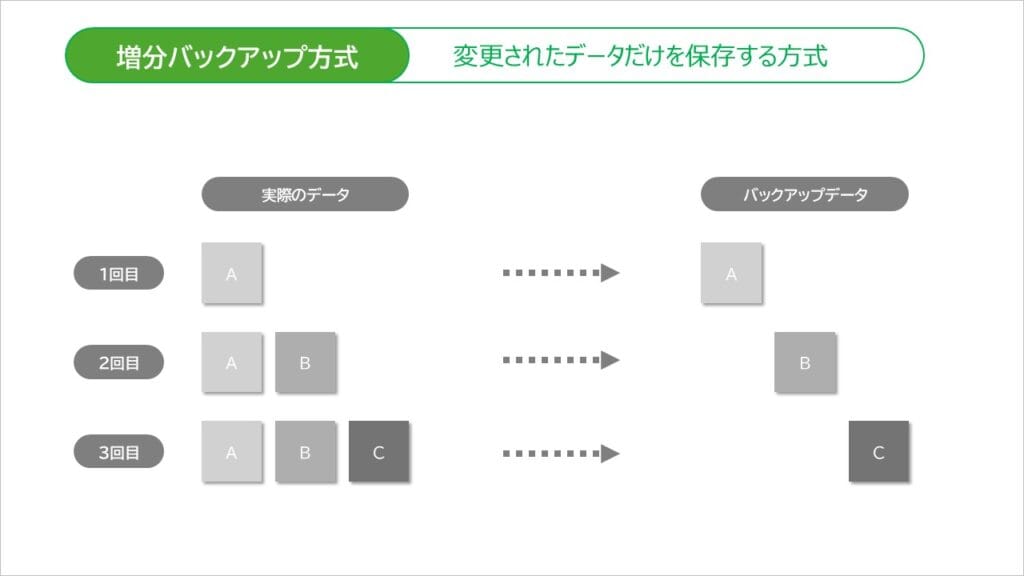Select the バックアップデータ column header

tap(804, 194)
